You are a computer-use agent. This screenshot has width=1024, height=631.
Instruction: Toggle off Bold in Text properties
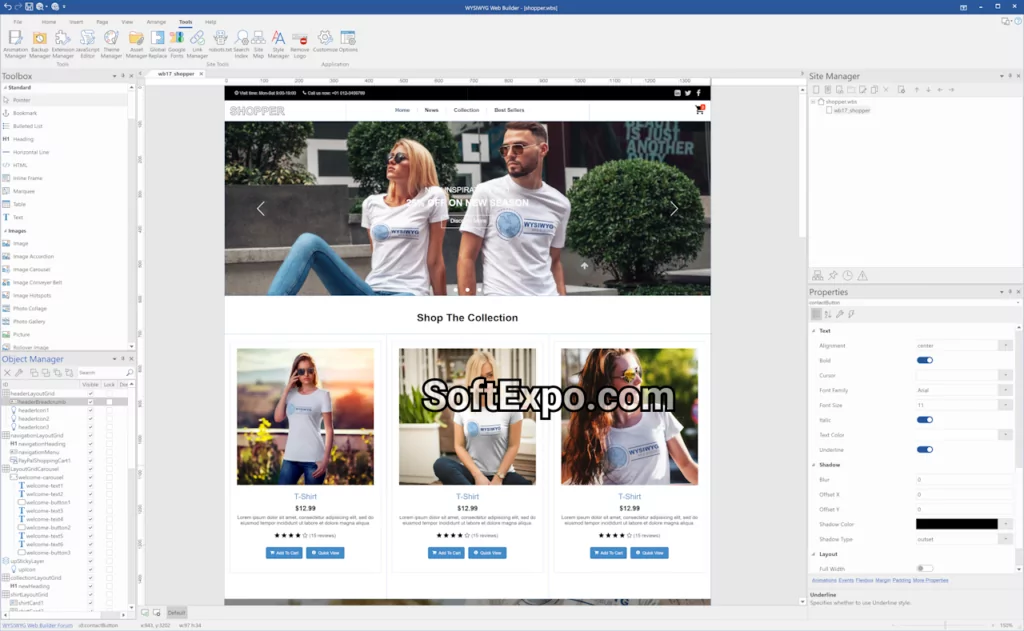926,360
